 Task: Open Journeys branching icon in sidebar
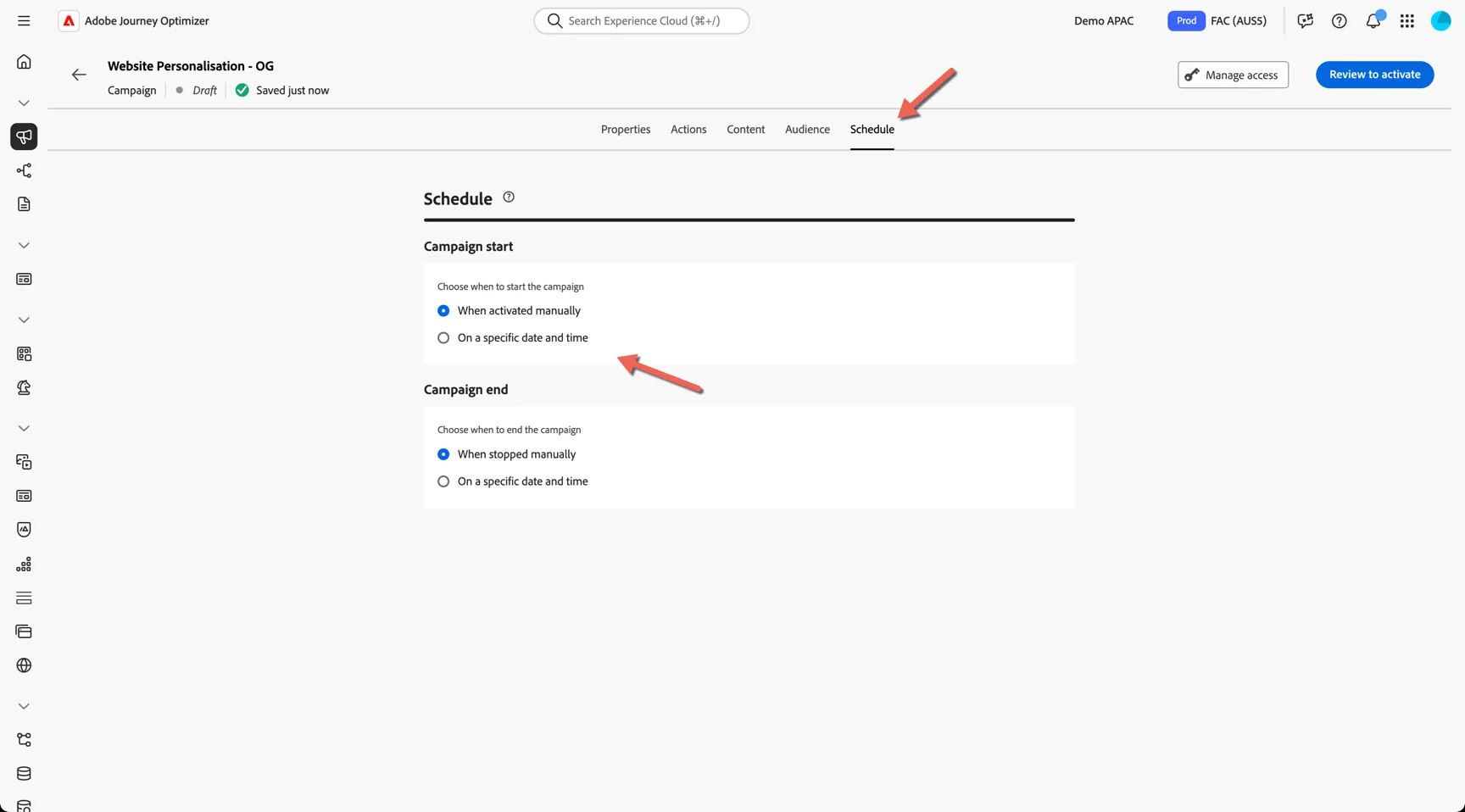coord(24,170)
